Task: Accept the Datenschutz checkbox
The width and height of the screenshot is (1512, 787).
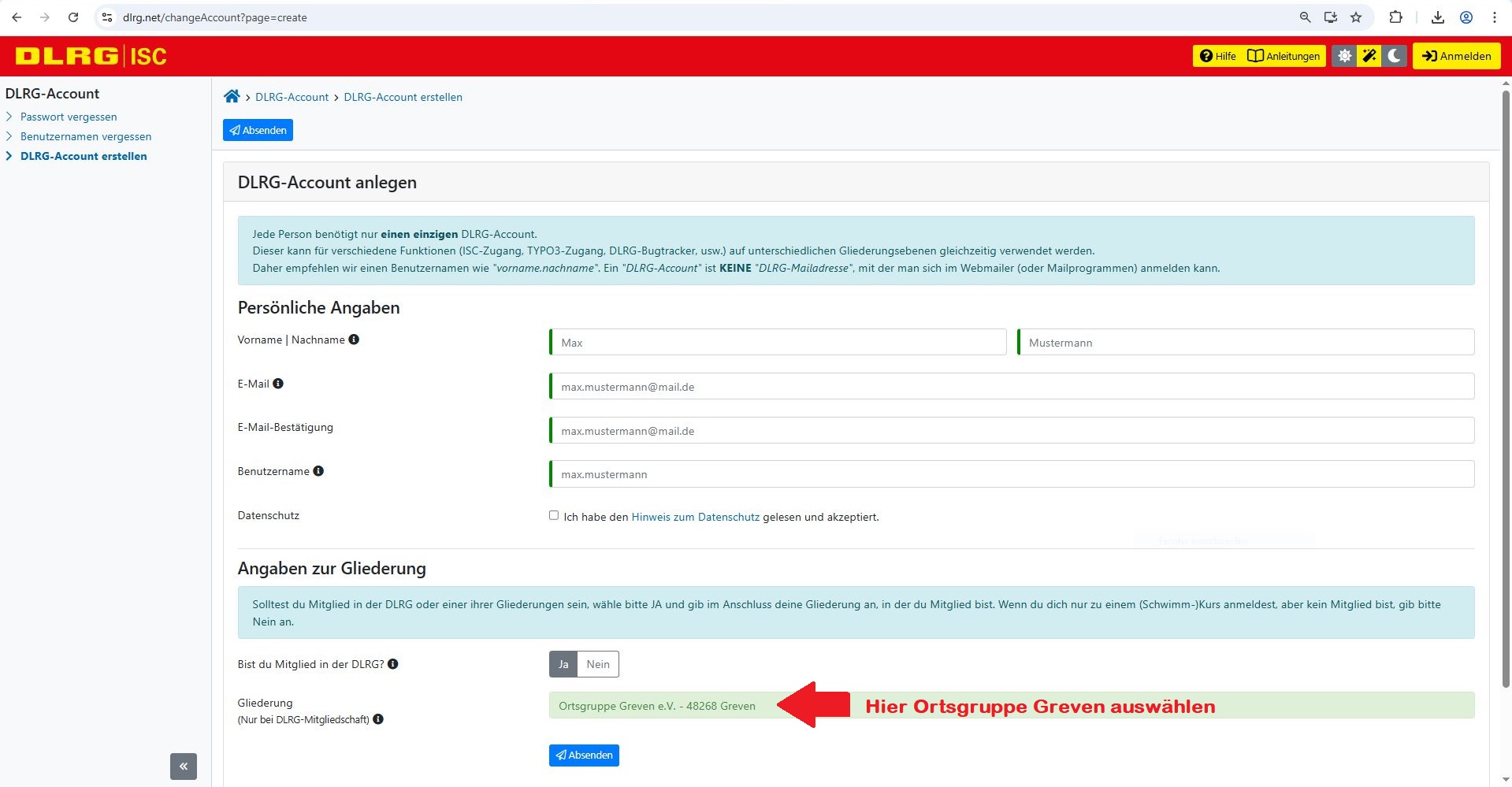Action: tap(554, 515)
